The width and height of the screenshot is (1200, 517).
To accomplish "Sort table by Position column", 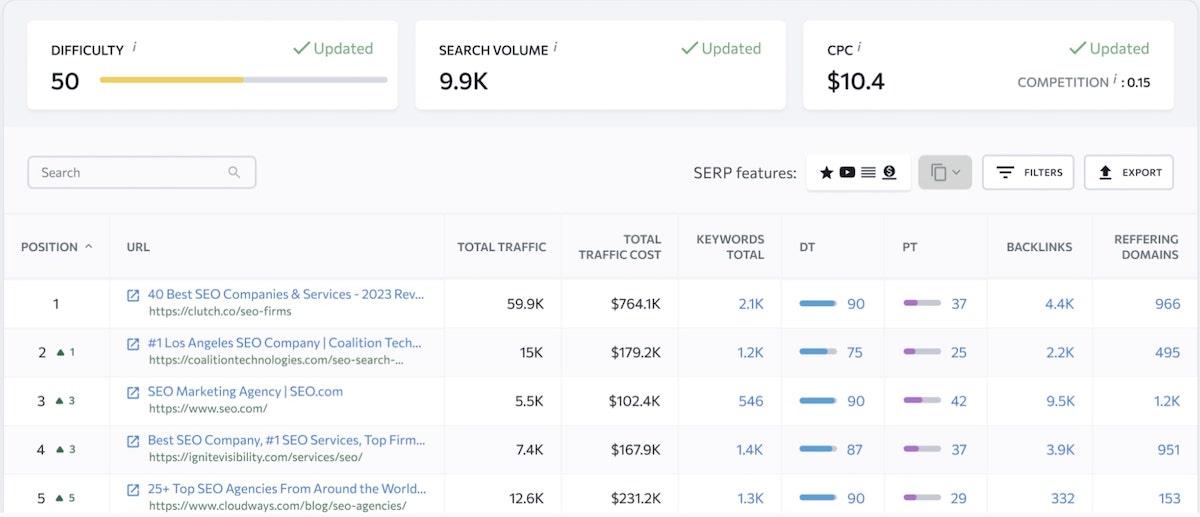I will point(56,246).
